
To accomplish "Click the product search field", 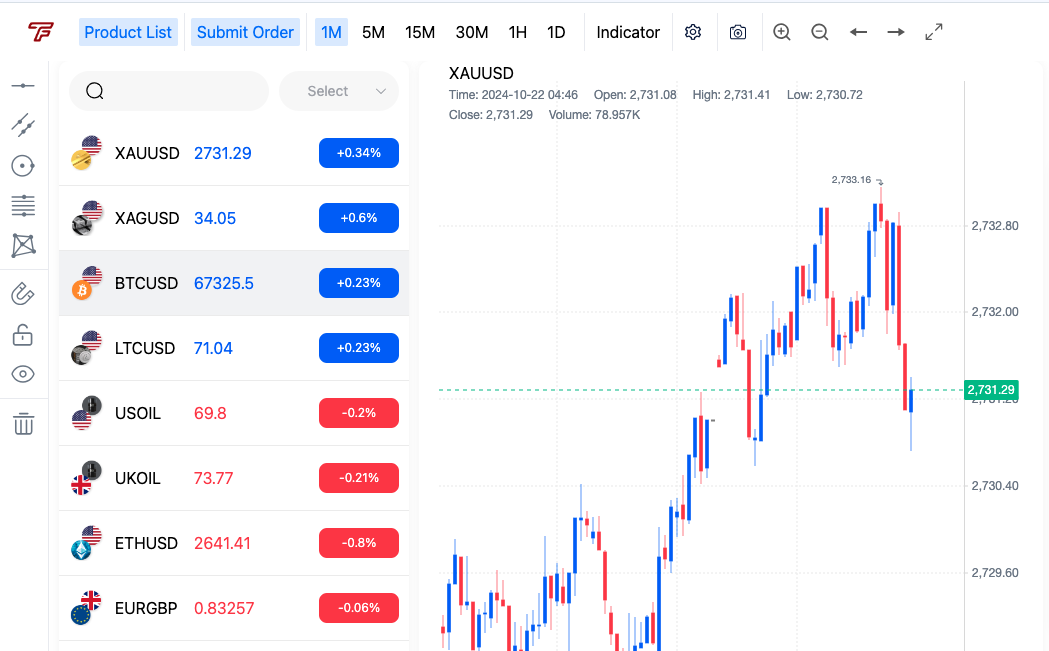I will (170, 91).
